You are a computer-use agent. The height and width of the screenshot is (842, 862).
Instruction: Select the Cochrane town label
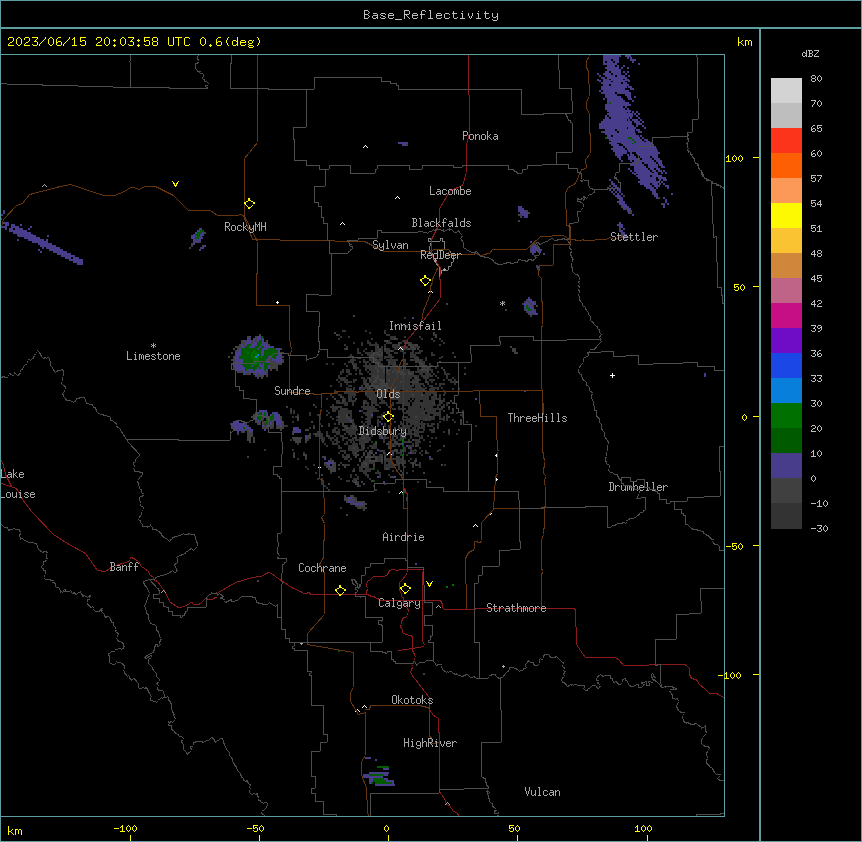[322, 568]
